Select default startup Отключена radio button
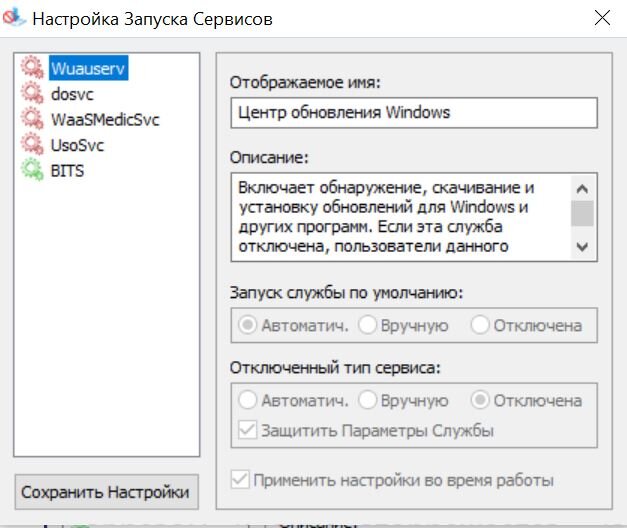Screen dimensions: 627x528 (x=480, y=324)
